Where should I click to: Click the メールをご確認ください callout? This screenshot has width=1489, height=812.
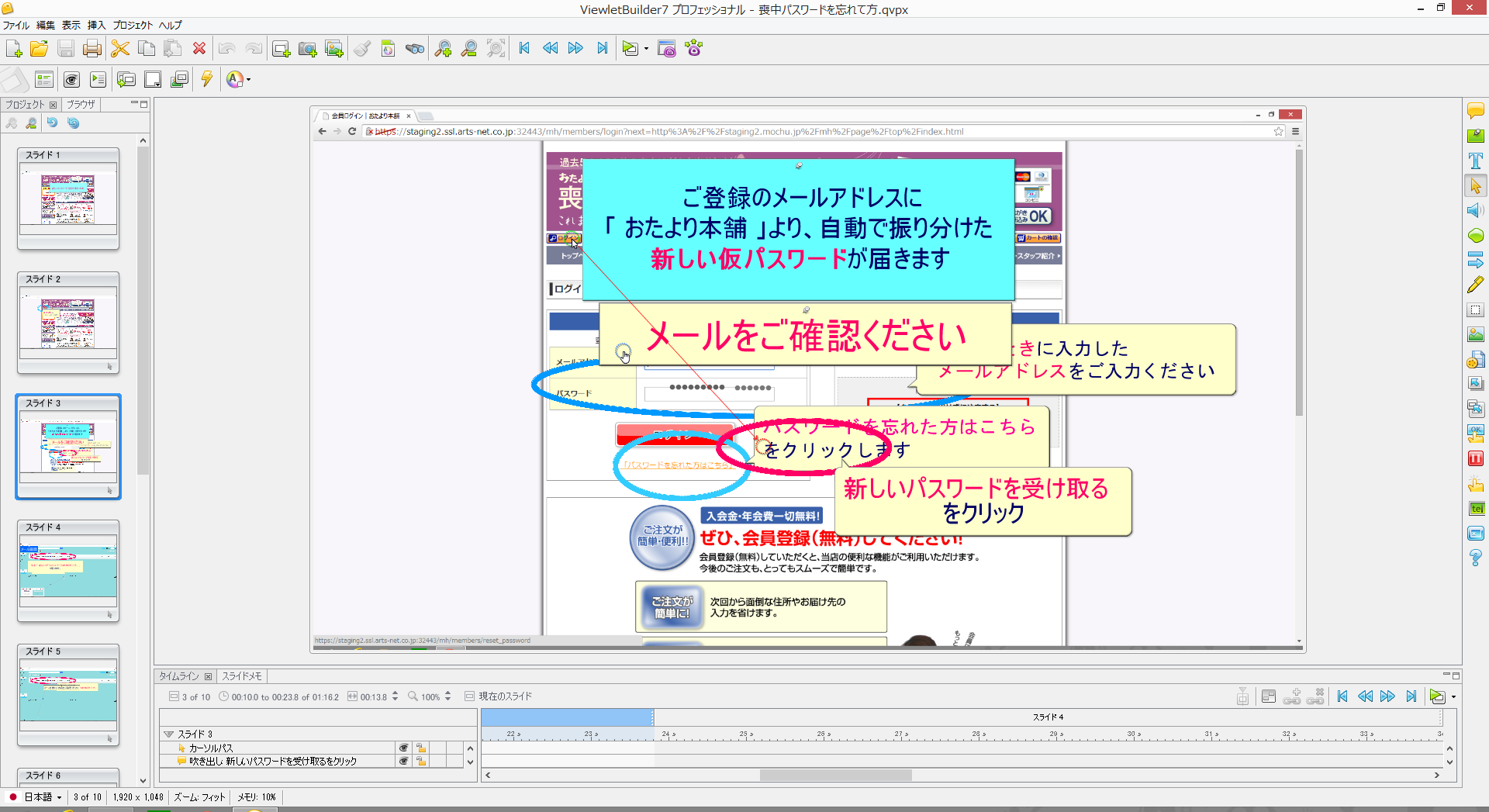806,334
